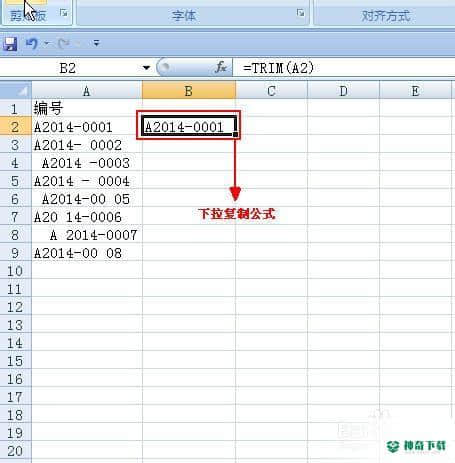Select cell containing A2014-0007
Image resolution: width=455 pixels, height=463 pixels.
(x=87, y=235)
